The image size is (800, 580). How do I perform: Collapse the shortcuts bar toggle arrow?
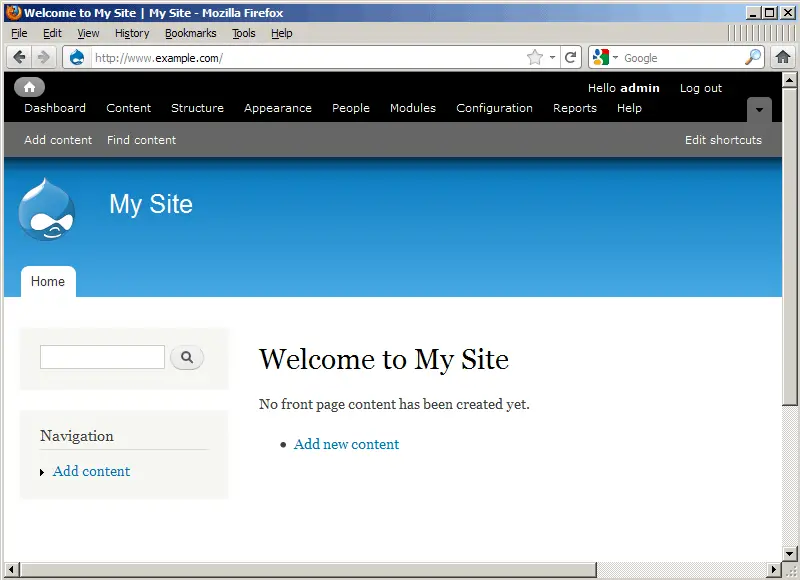759,109
